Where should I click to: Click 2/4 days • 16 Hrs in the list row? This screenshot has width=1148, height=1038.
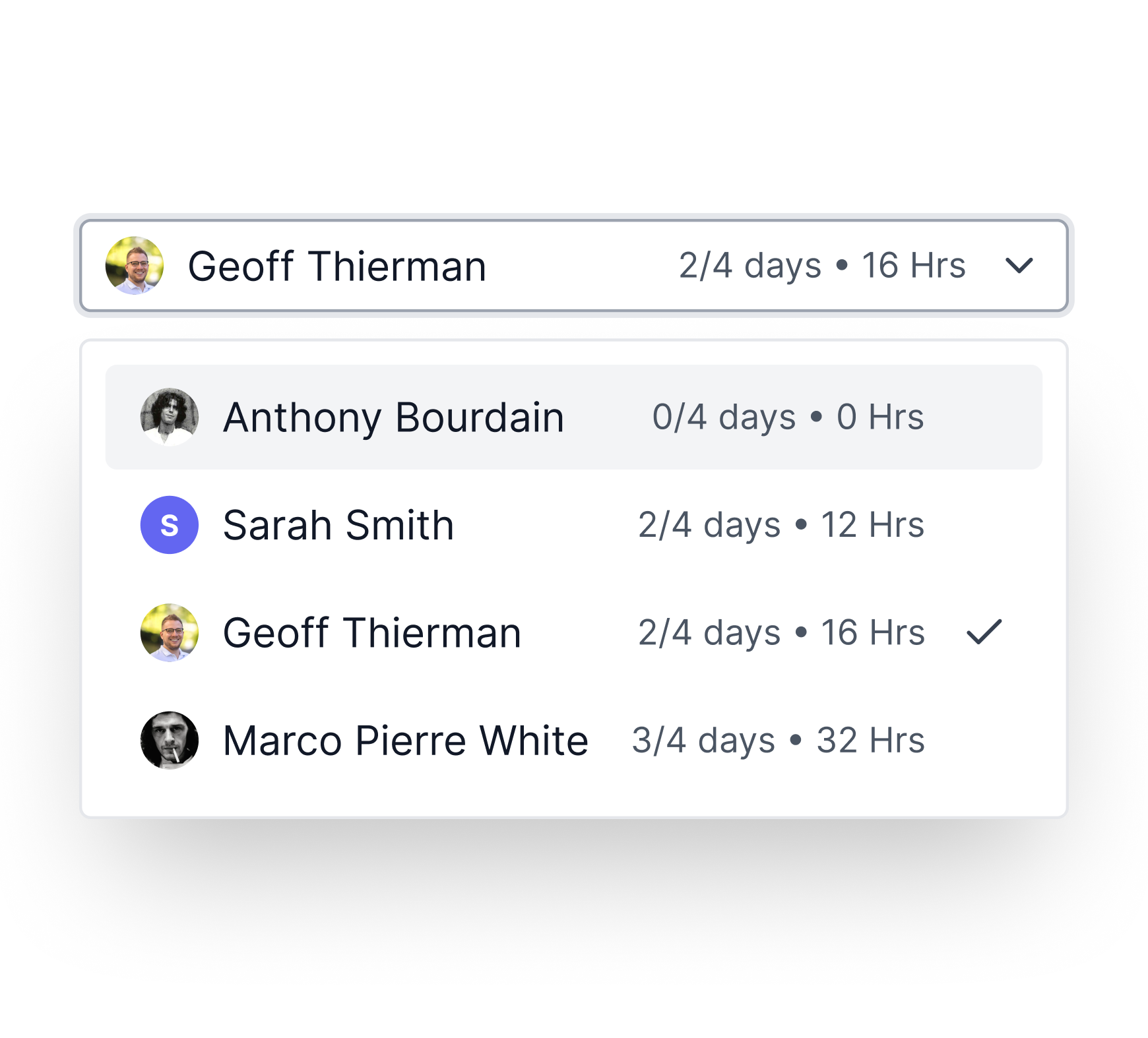[x=781, y=633]
